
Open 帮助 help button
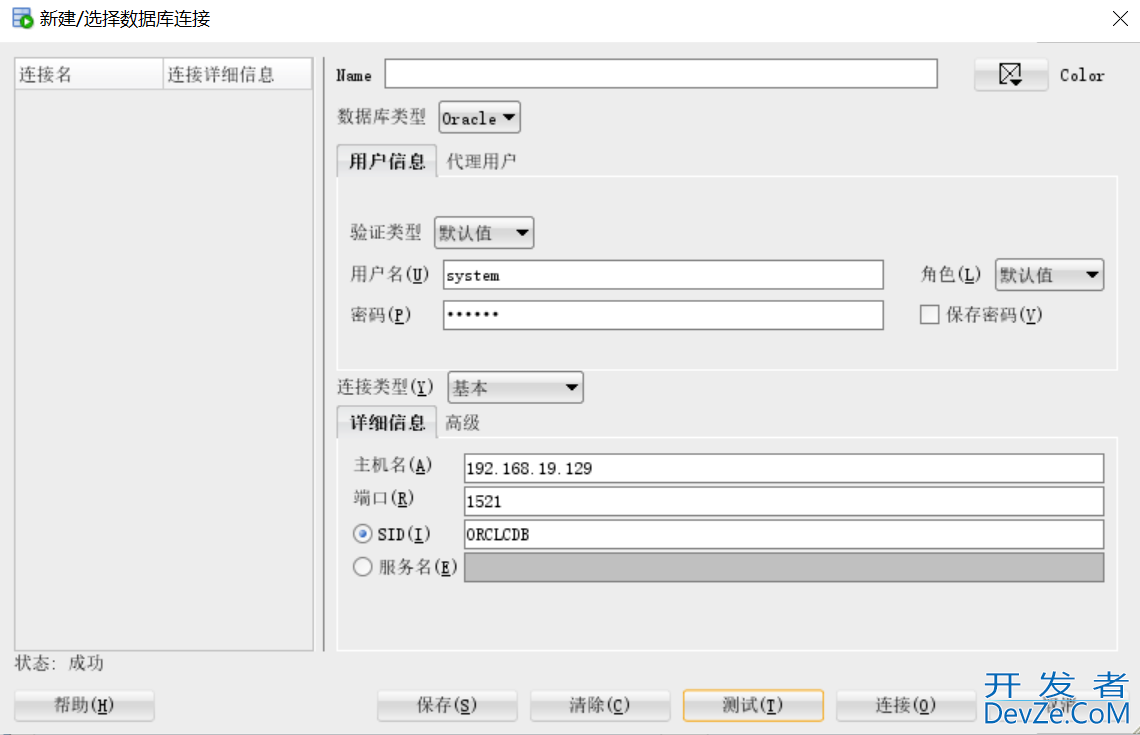click(84, 705)
